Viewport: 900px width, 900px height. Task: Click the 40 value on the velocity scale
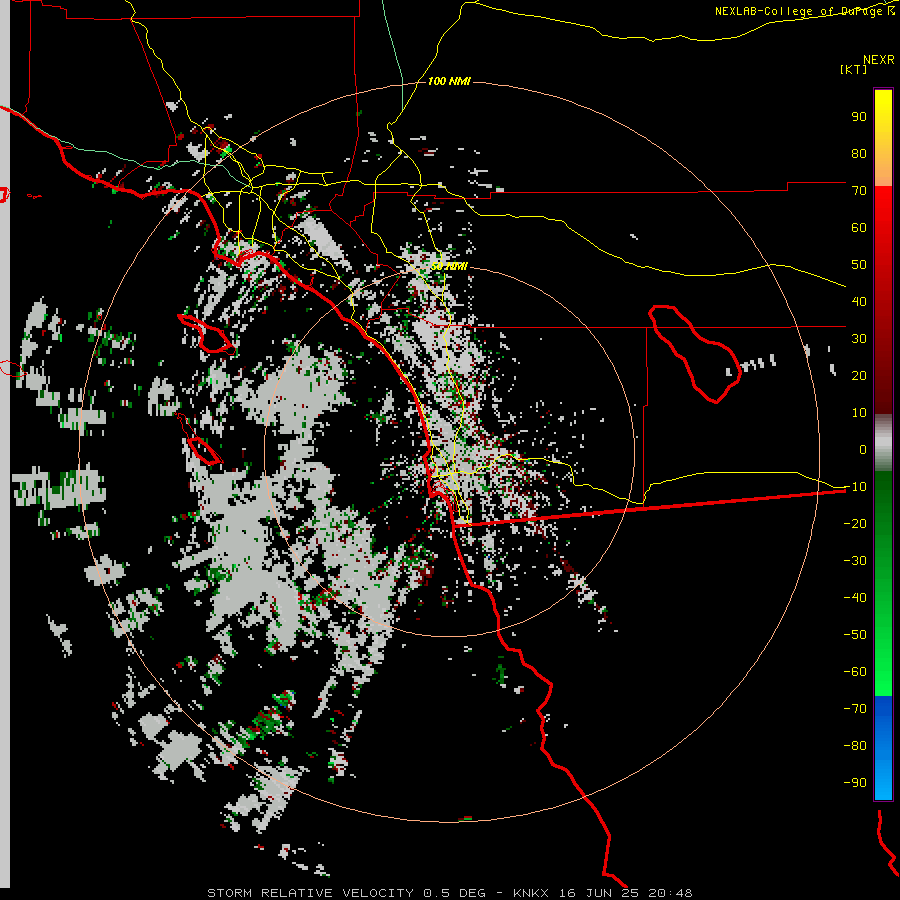coord(859,301)
